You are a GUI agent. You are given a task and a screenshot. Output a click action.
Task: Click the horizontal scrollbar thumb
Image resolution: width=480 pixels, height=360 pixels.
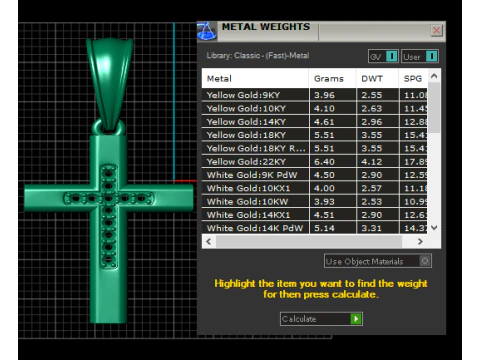pyautogui.click(x=309, y=241)
